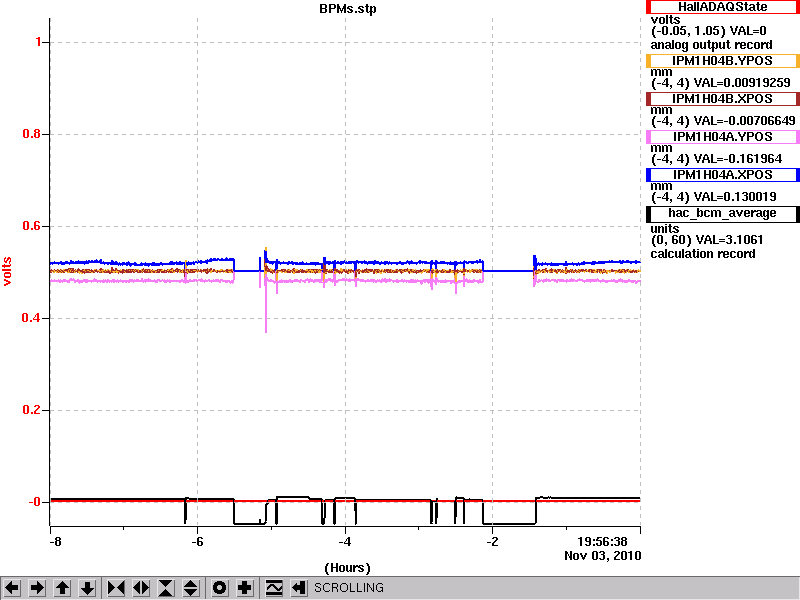Select the IPM1H04B.YPOS legend entry
Image resolution: width=800 pixels, height=600 pixels.
(722, 61)
